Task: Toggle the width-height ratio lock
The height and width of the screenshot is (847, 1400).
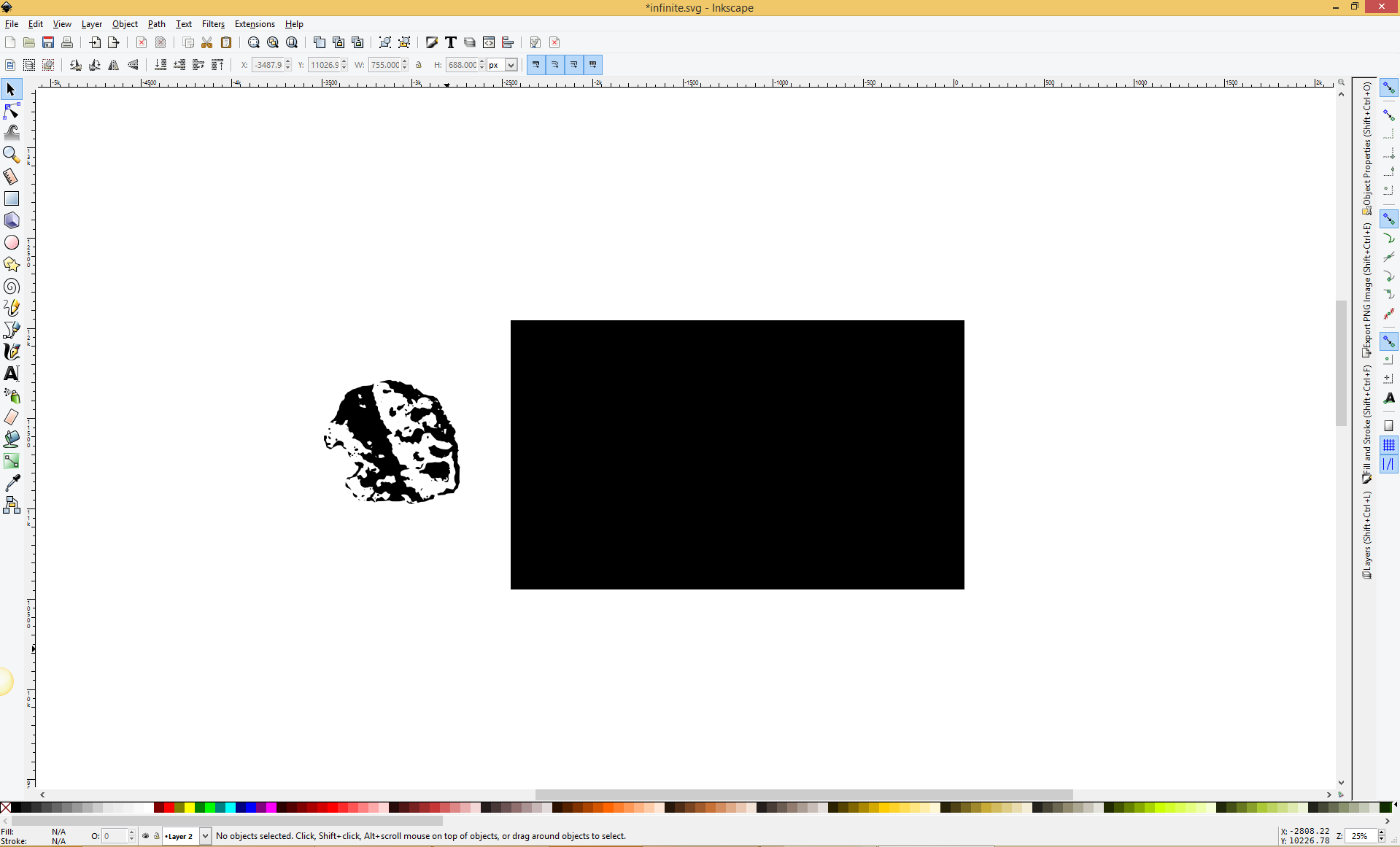Action: click(419, 65)
